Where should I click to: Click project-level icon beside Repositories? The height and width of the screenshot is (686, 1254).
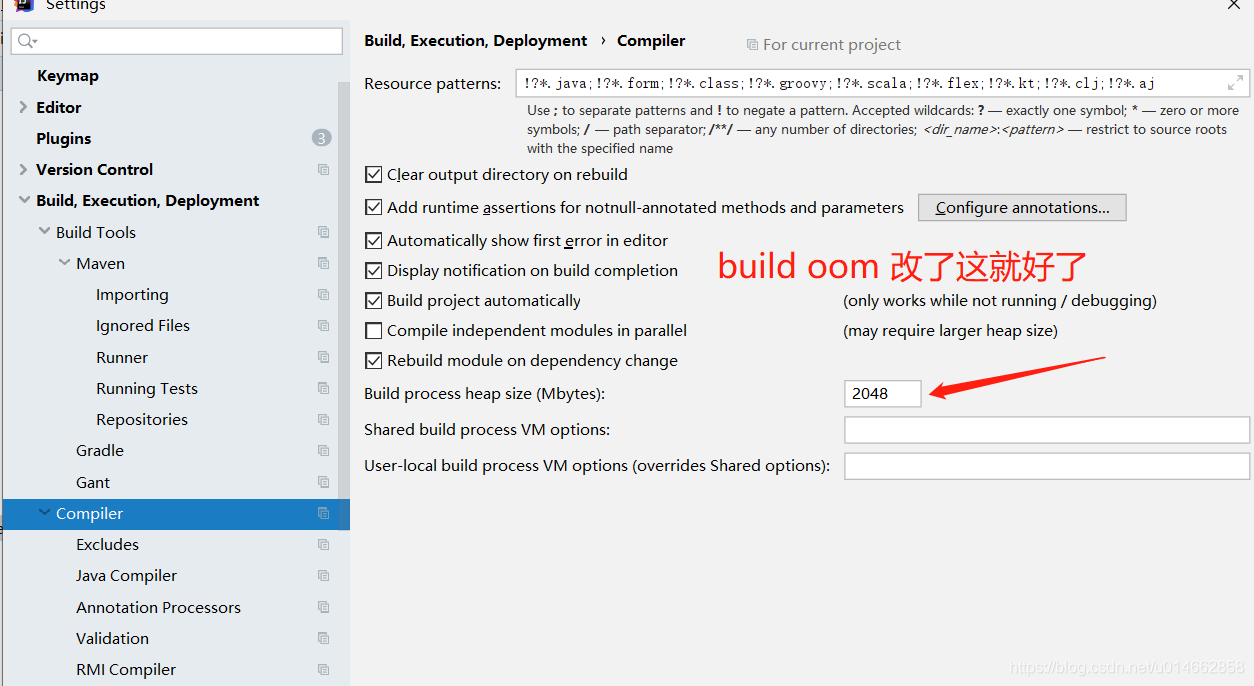tap(323, 420)
